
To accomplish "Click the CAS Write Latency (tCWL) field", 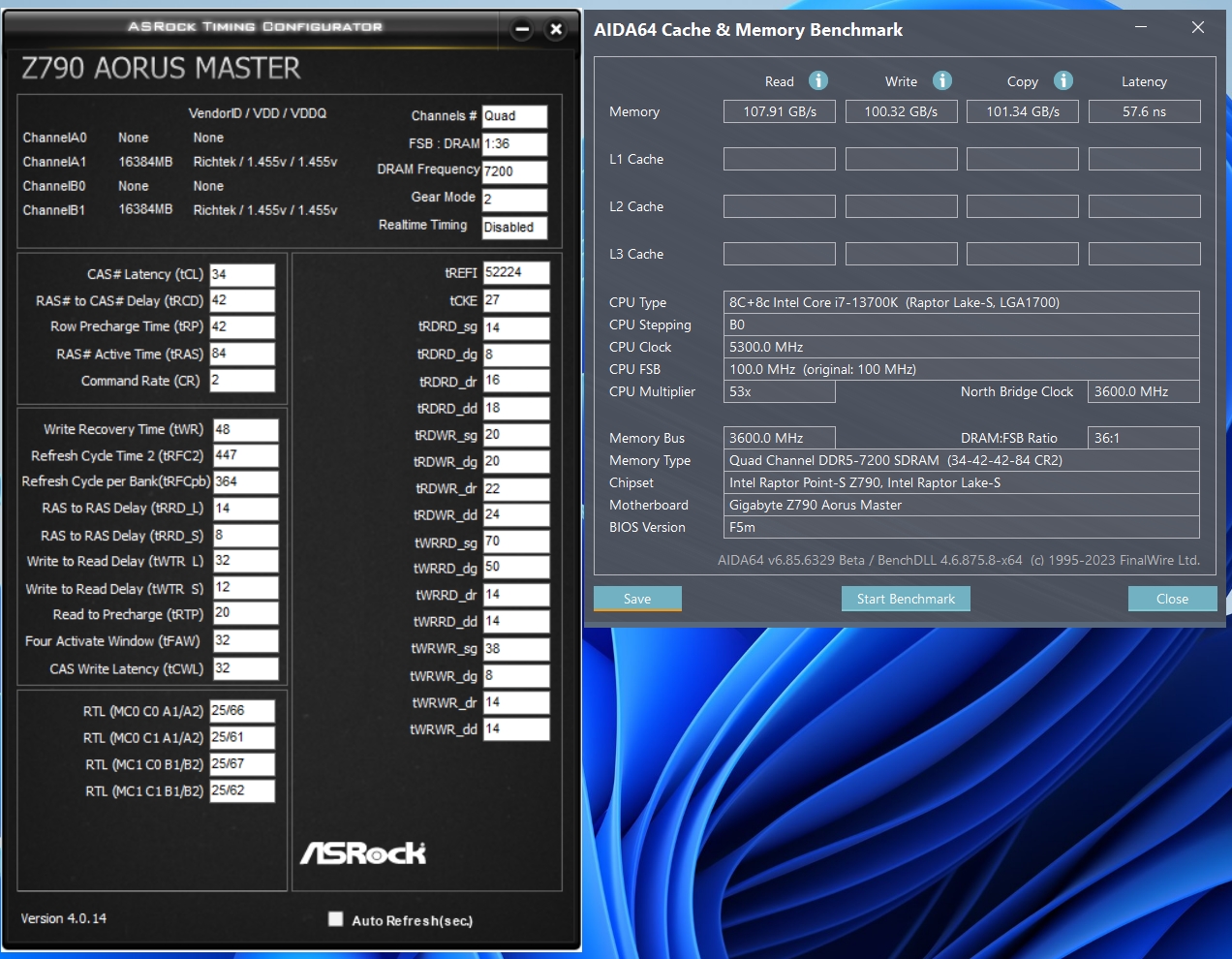I will (245, 668).
